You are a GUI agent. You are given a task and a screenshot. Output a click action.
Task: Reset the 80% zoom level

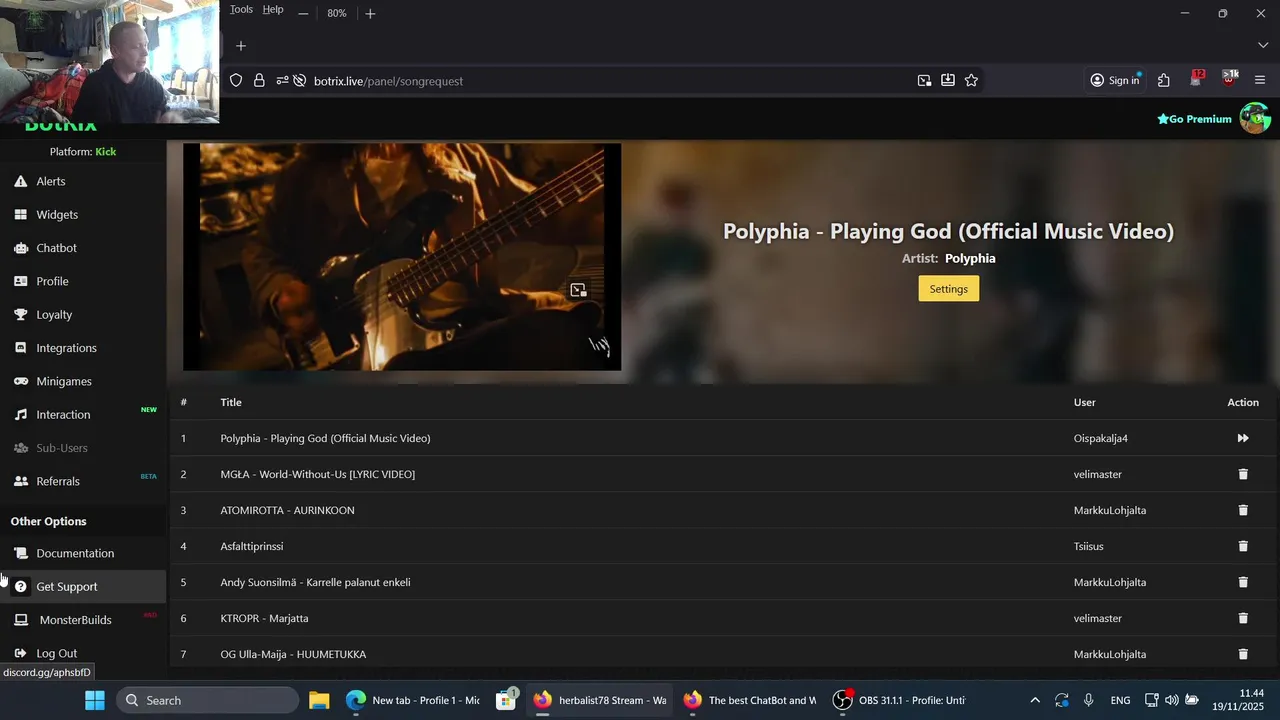pos(337,13)
